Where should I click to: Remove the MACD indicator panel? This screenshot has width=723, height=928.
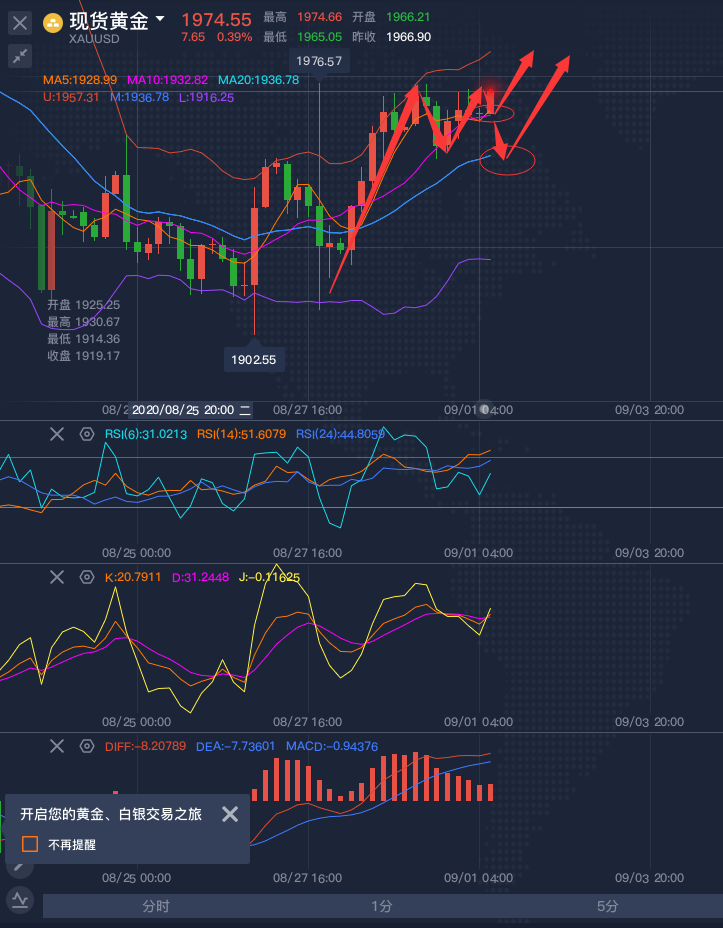click(x=57, y=746)
